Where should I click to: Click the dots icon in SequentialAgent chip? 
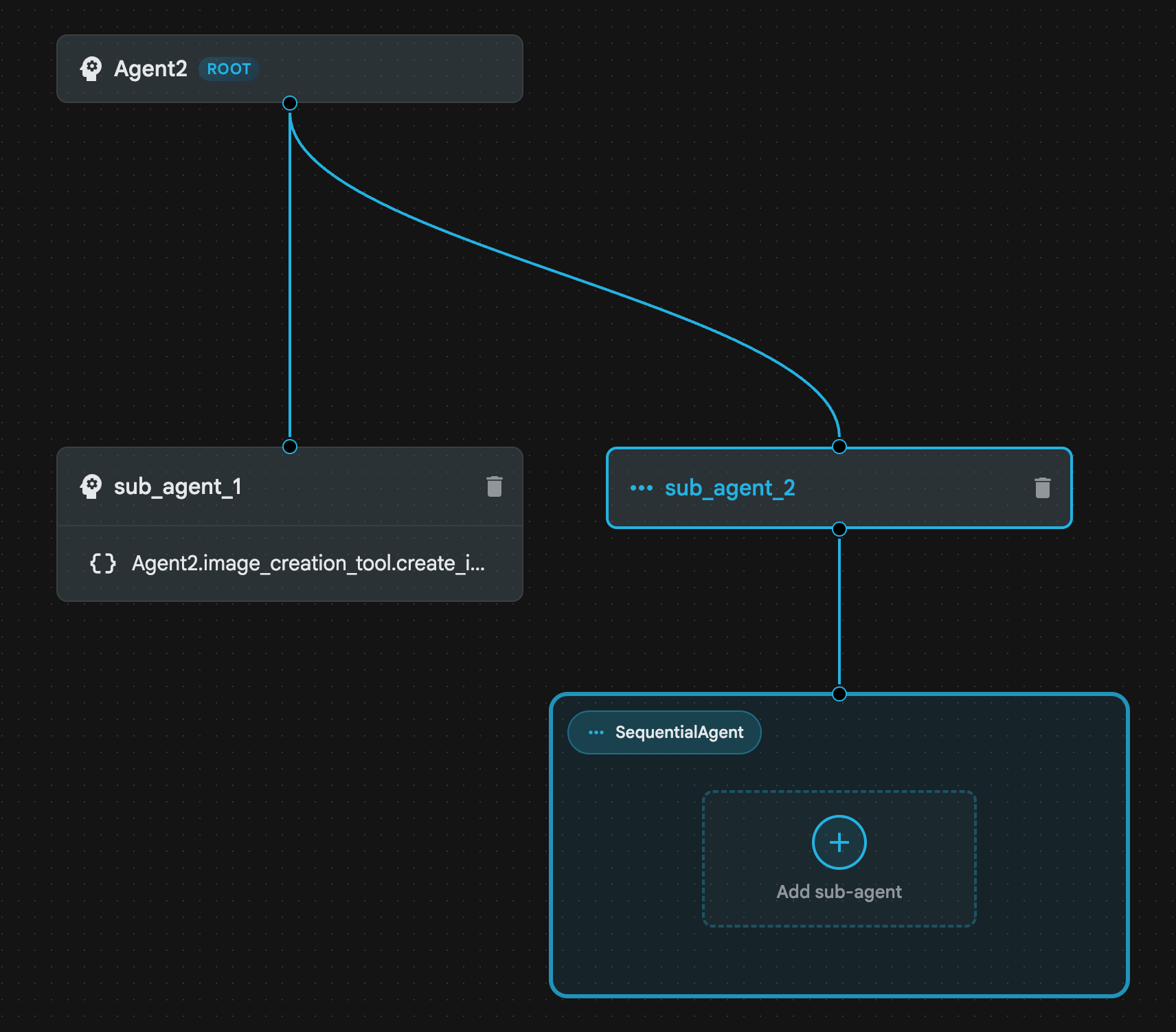tap(596, 732)
